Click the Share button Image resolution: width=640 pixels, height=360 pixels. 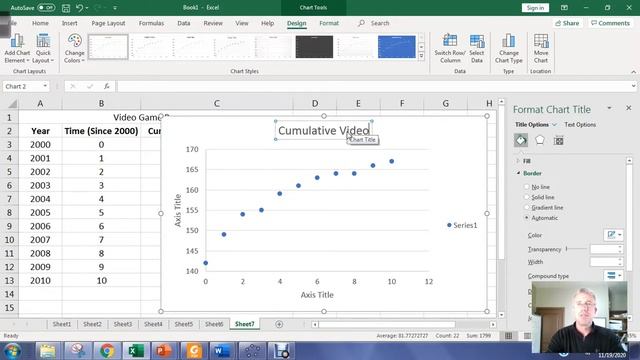567,23
